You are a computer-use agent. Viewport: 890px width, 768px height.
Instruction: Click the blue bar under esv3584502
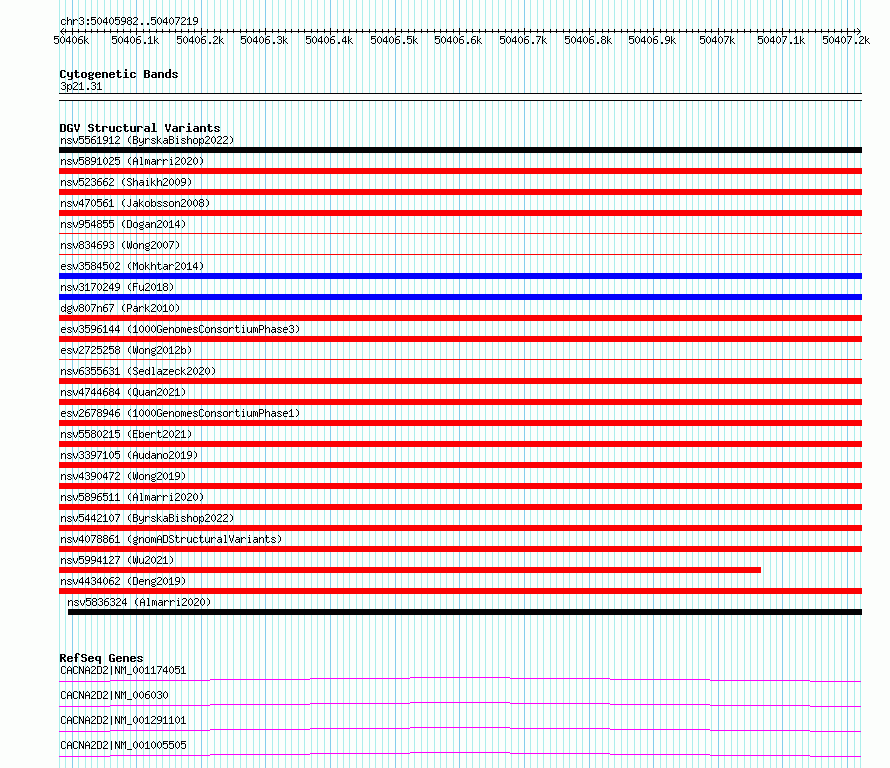pos(460,276)
